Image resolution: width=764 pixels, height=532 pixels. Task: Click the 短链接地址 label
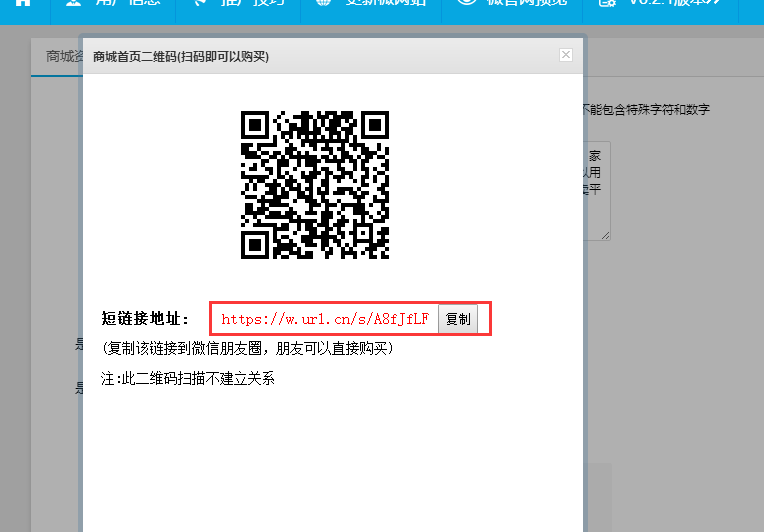point(145,319)
